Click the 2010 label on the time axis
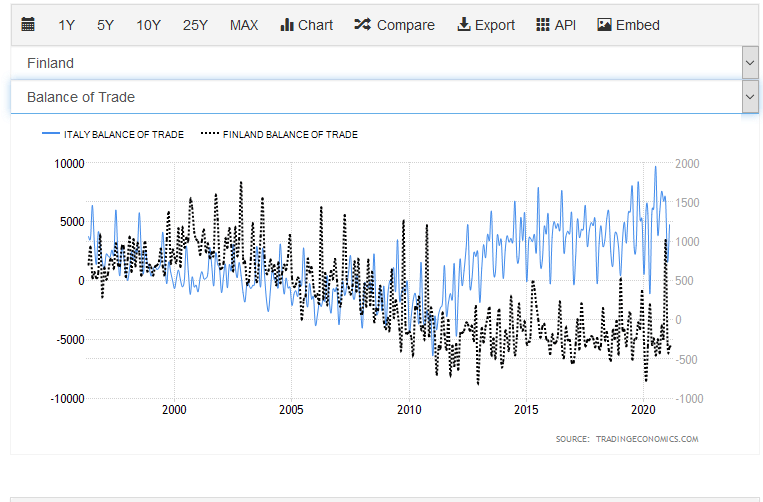This screenshot has height=502, width=763. click(409, 410)
